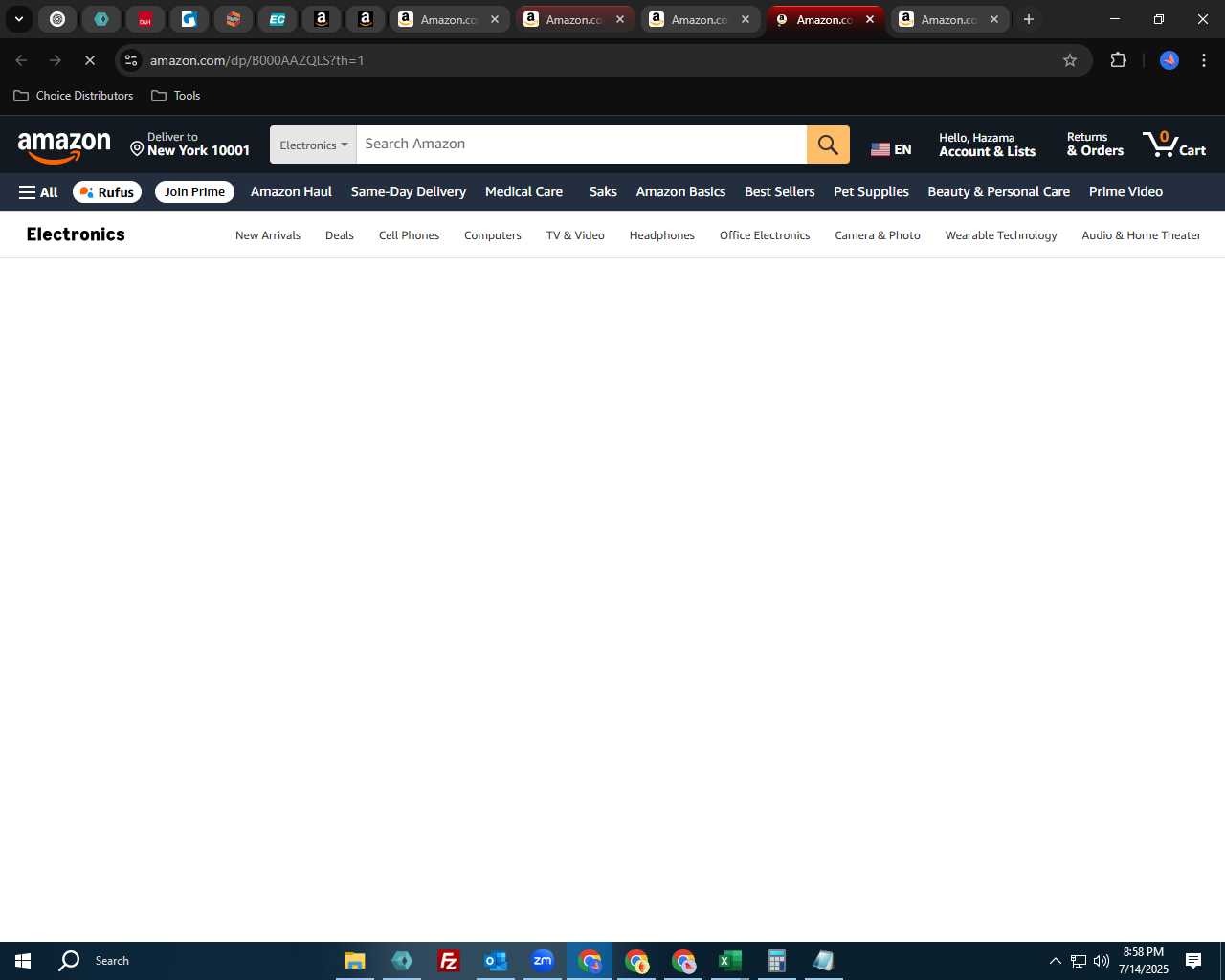Image resolution: width=1225 pixels, height=980 pixels.
Task: Bookmark this page with the star icon
Action: point(1070,60)
